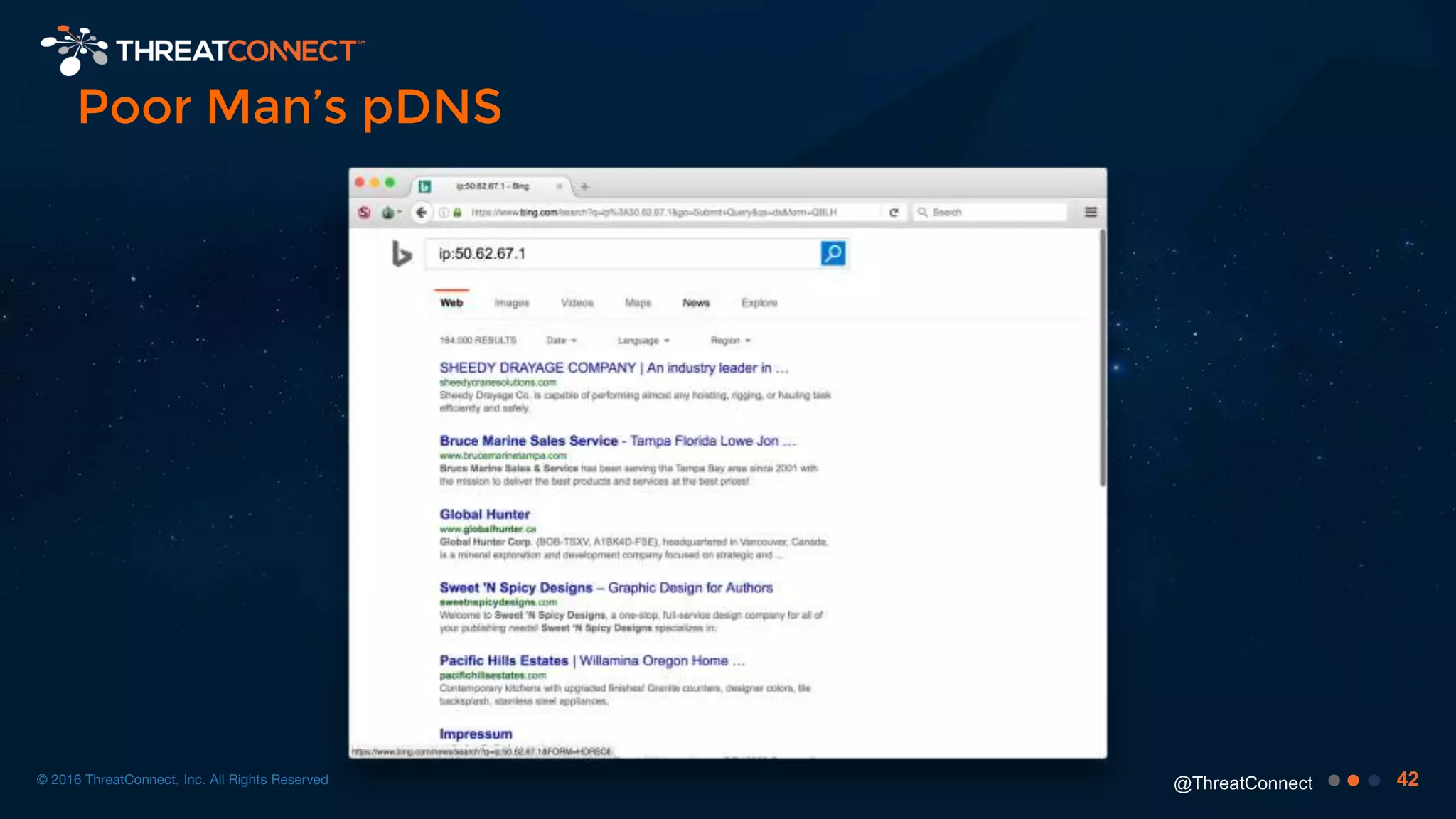Click the browser toolbar Search field
Image resolution: width=1456 pixels, height=819 pixels.
(992, 212)
